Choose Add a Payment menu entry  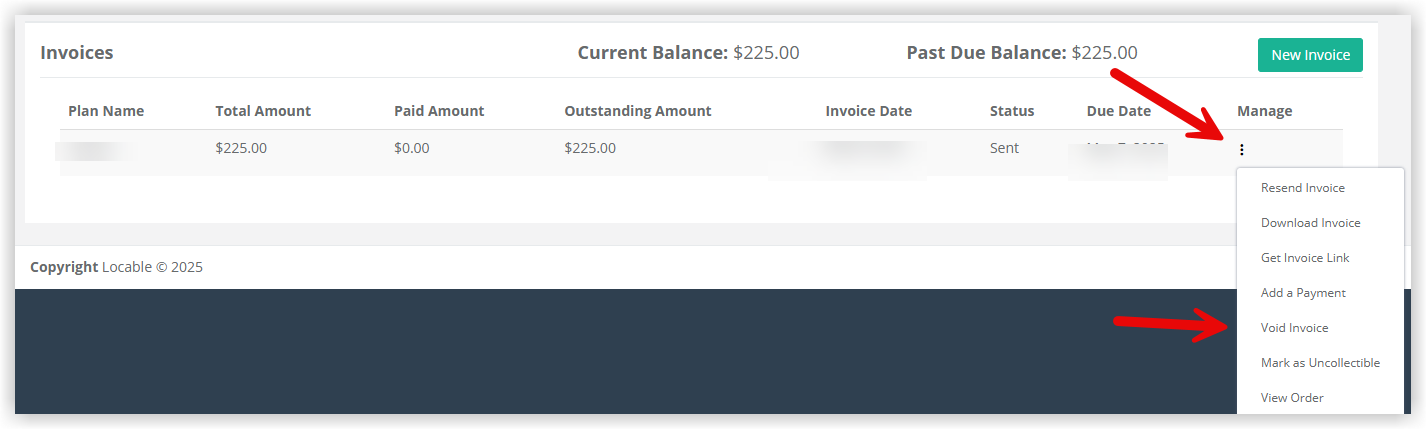pos(1303,293)
